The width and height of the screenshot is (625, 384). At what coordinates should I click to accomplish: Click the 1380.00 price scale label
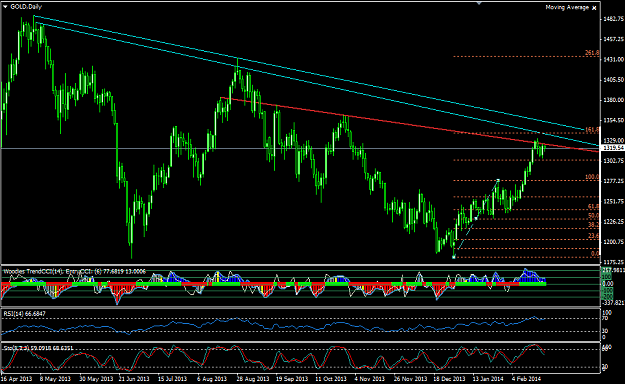(614, 100)
